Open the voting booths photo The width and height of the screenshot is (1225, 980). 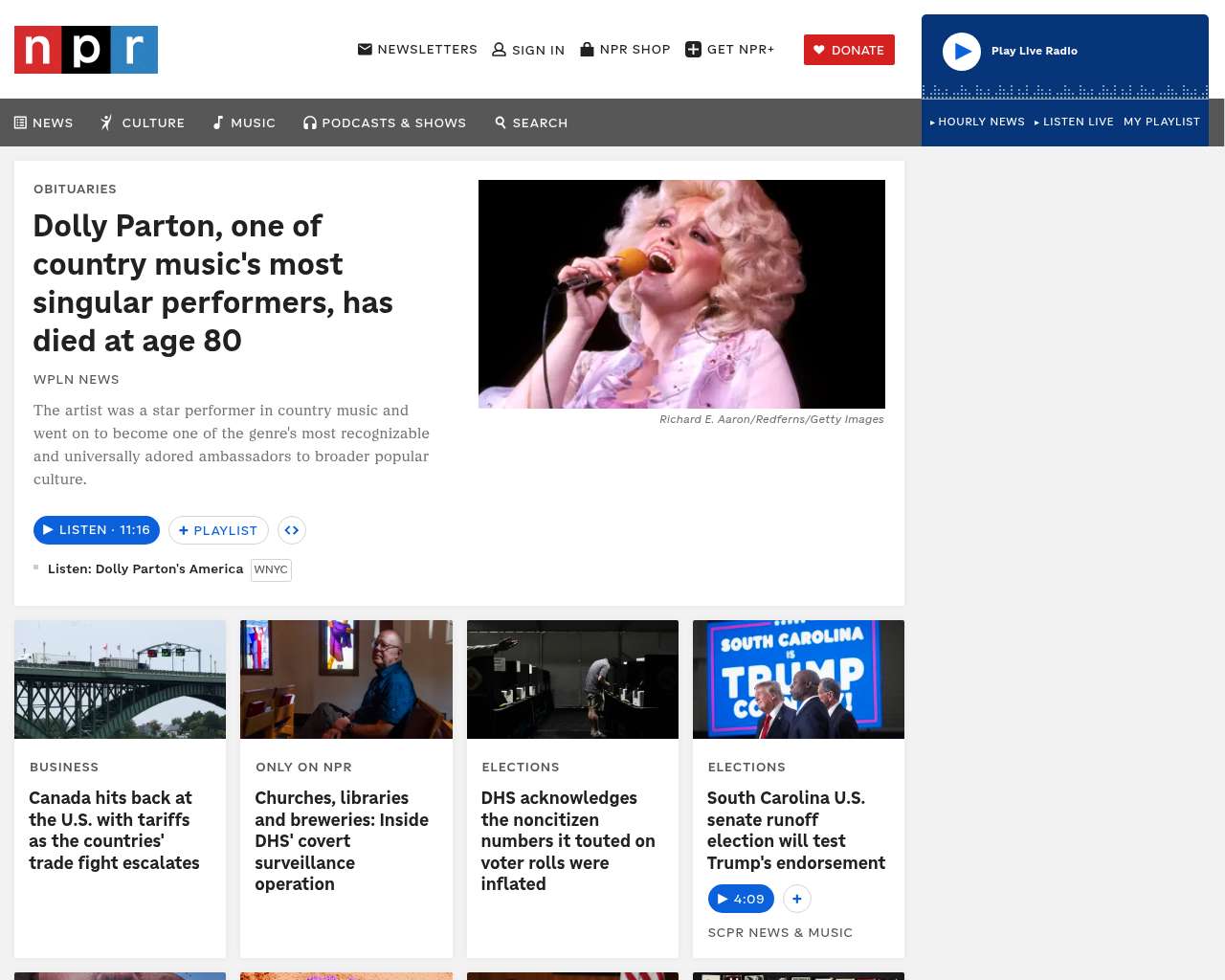tap(572, 679)
